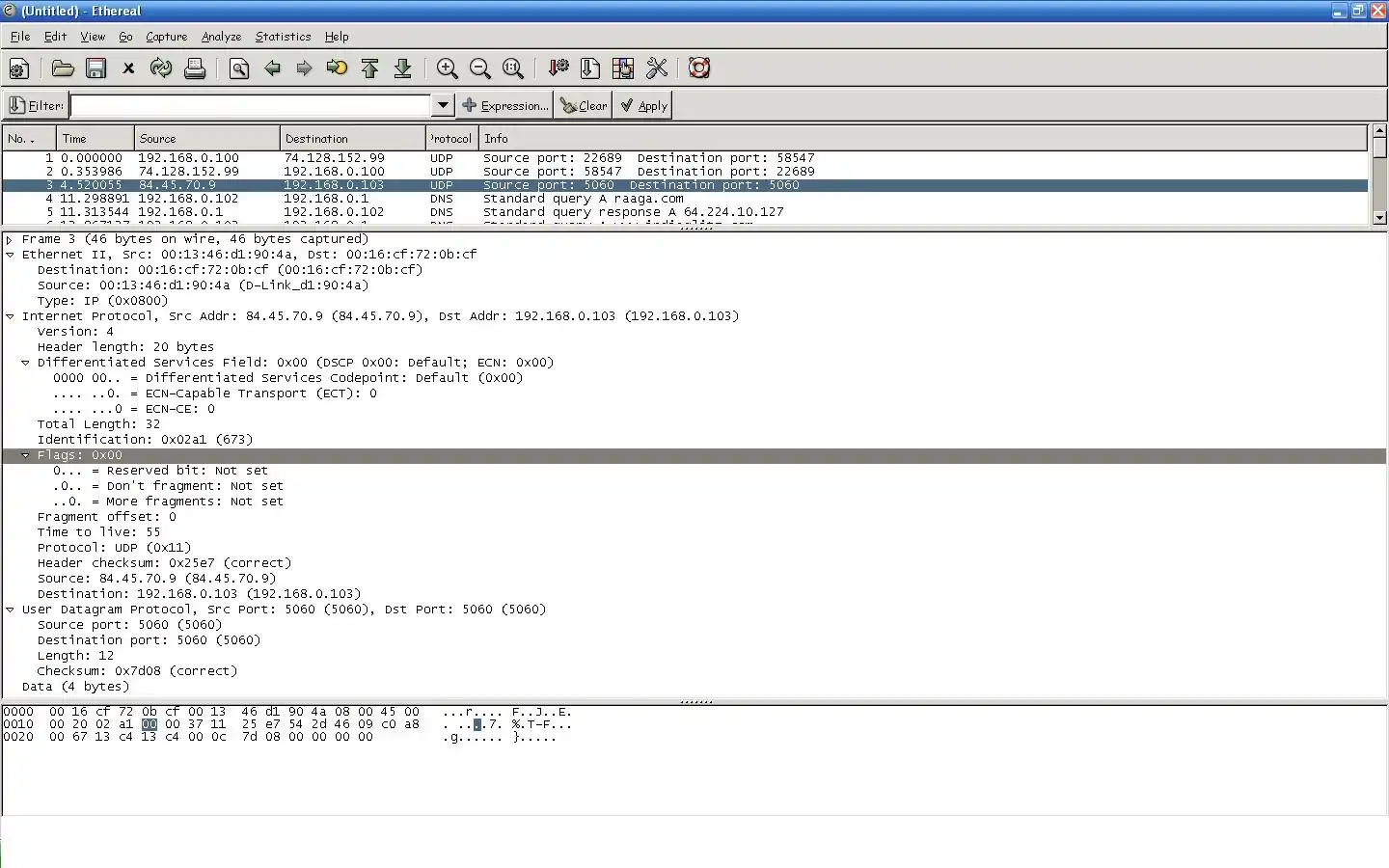This screenshot has height=868, width=1389.
Task: Click the Expression... button
Action: click(x=505, y=105)
